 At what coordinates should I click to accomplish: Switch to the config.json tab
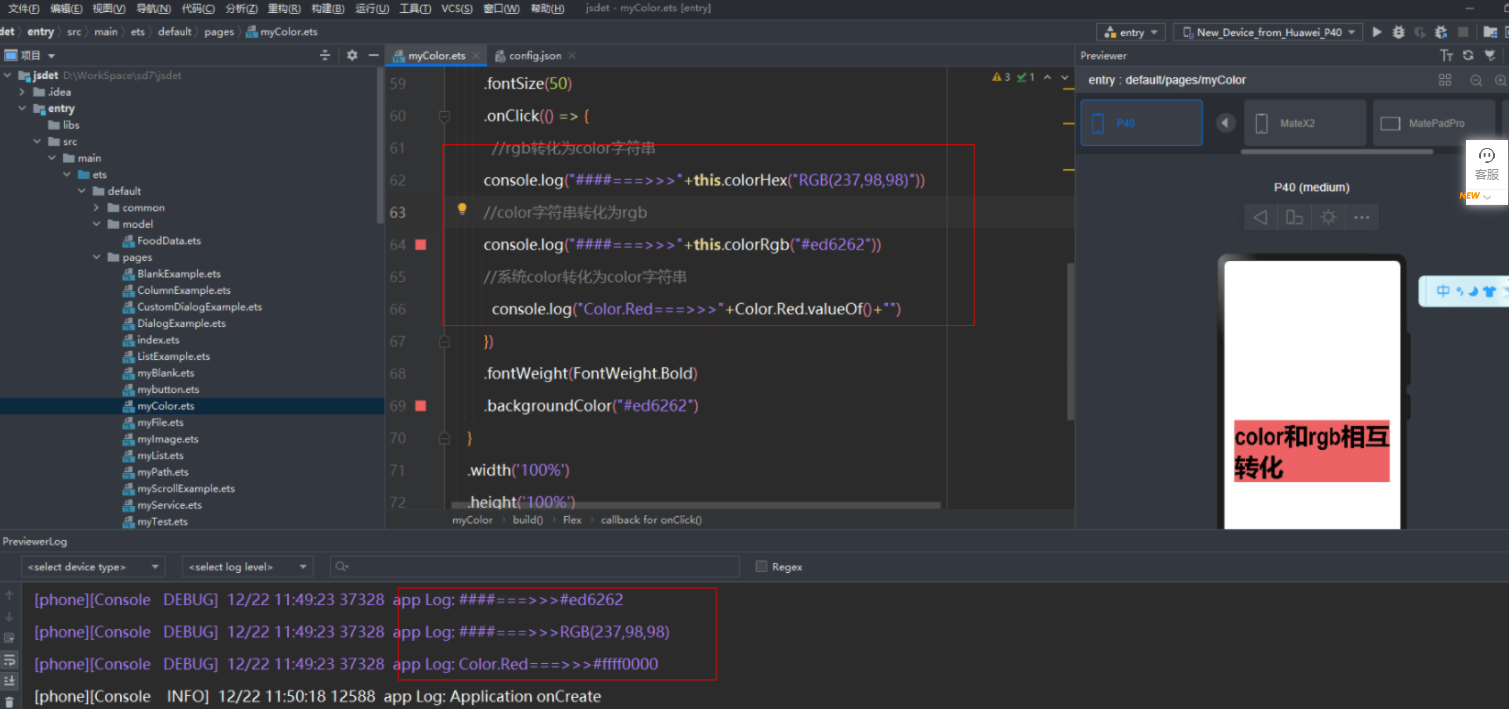535,56
